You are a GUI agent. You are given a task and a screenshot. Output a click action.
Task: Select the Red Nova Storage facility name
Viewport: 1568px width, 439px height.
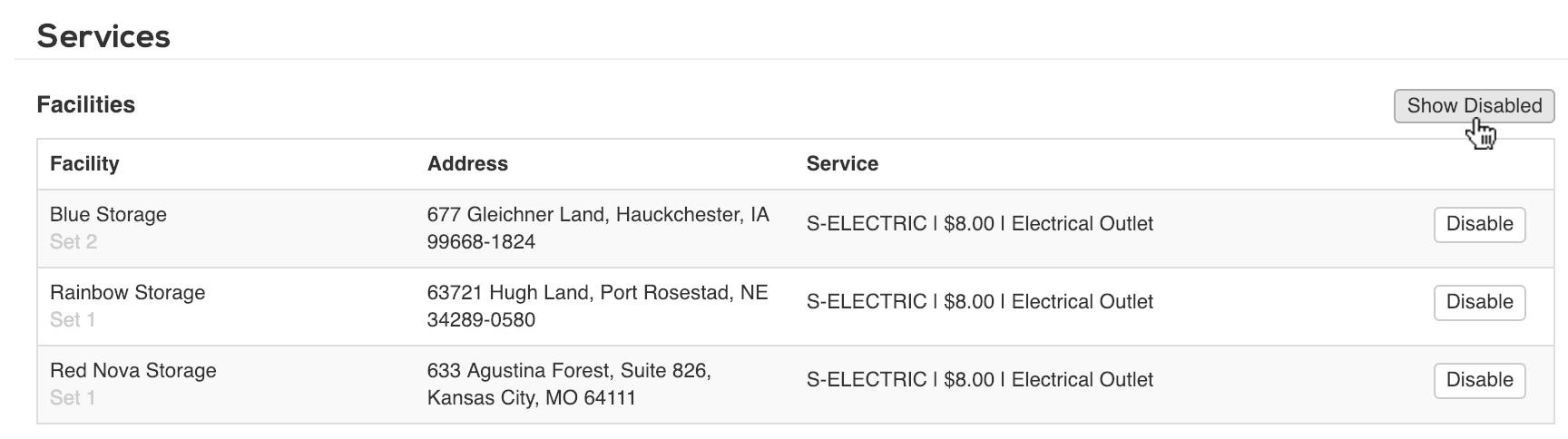click(132, 371)
